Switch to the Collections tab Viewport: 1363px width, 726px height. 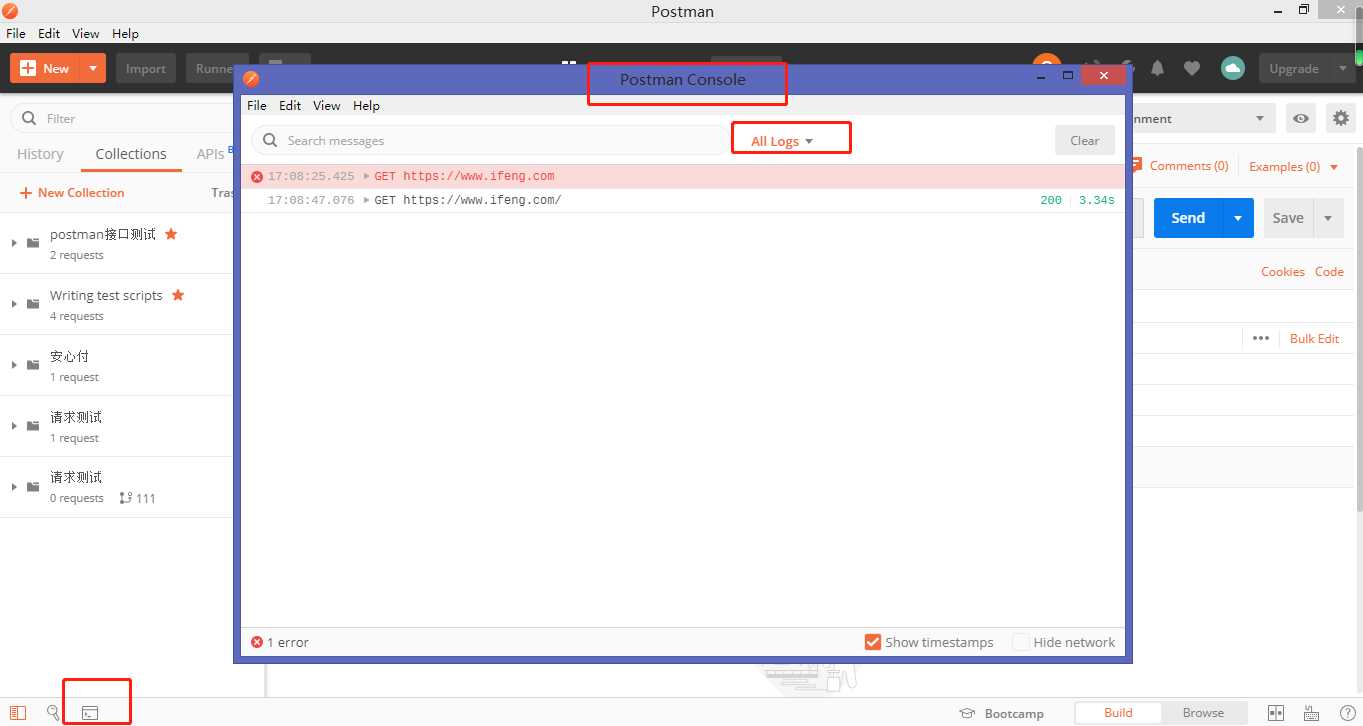click(x=131, y=154)
